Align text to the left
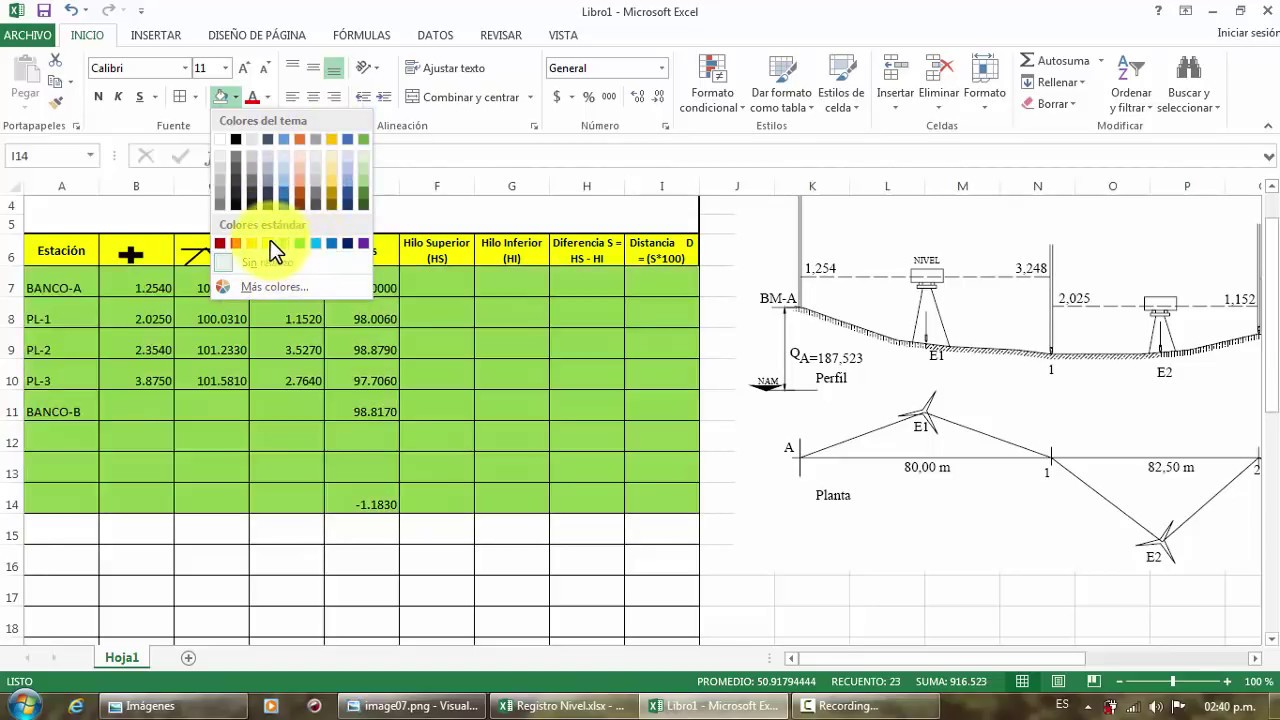Viewport: 1280px width, 720px height. 292,97
